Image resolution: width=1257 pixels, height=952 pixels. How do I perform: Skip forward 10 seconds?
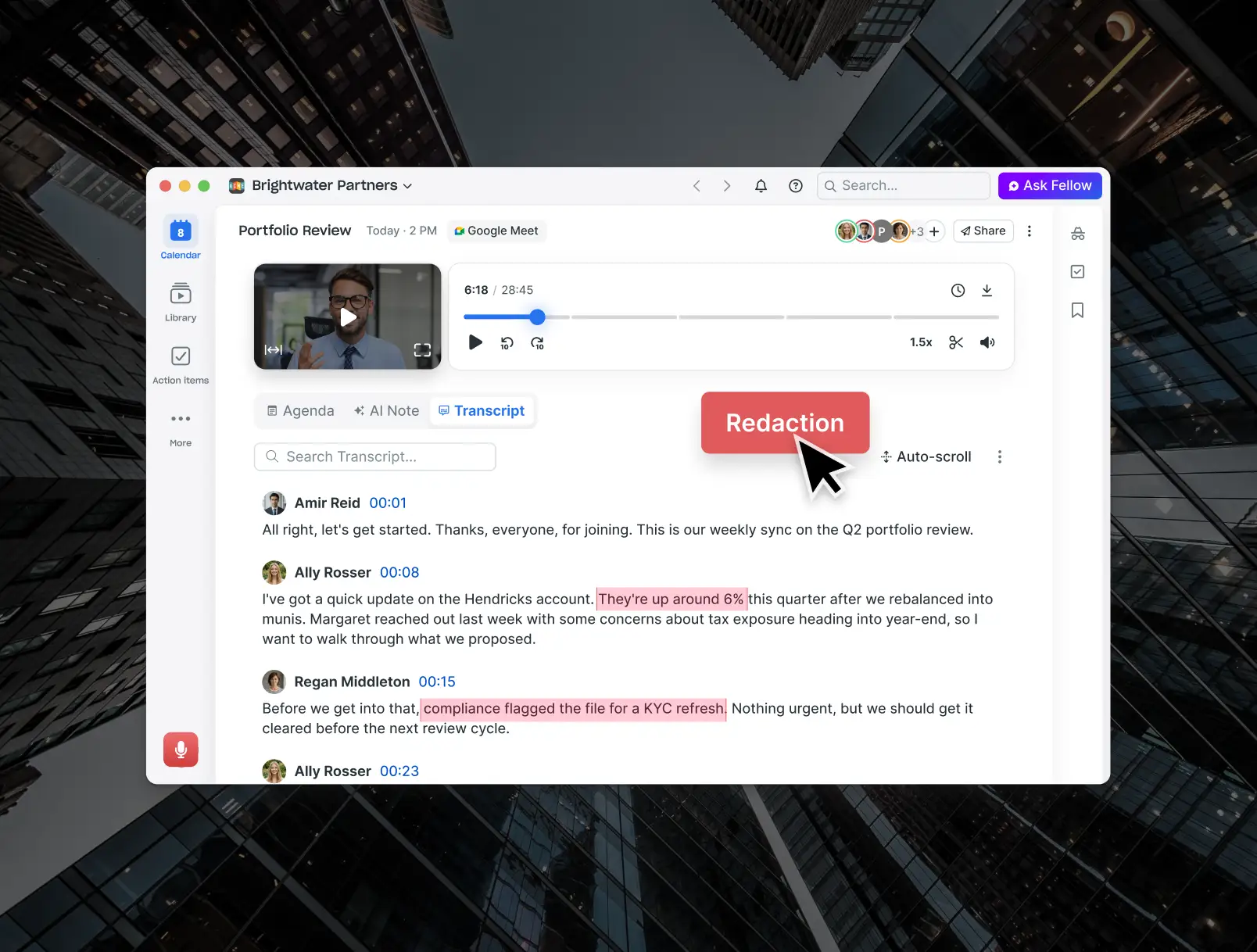[537, 343]
